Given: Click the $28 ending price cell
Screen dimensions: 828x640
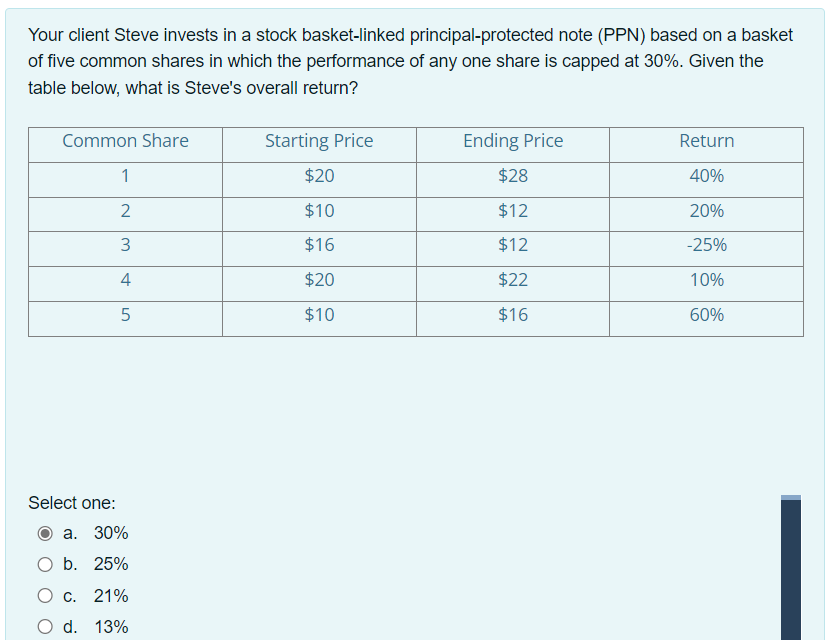Looking at the screenshot, I should tap(513, 175).
